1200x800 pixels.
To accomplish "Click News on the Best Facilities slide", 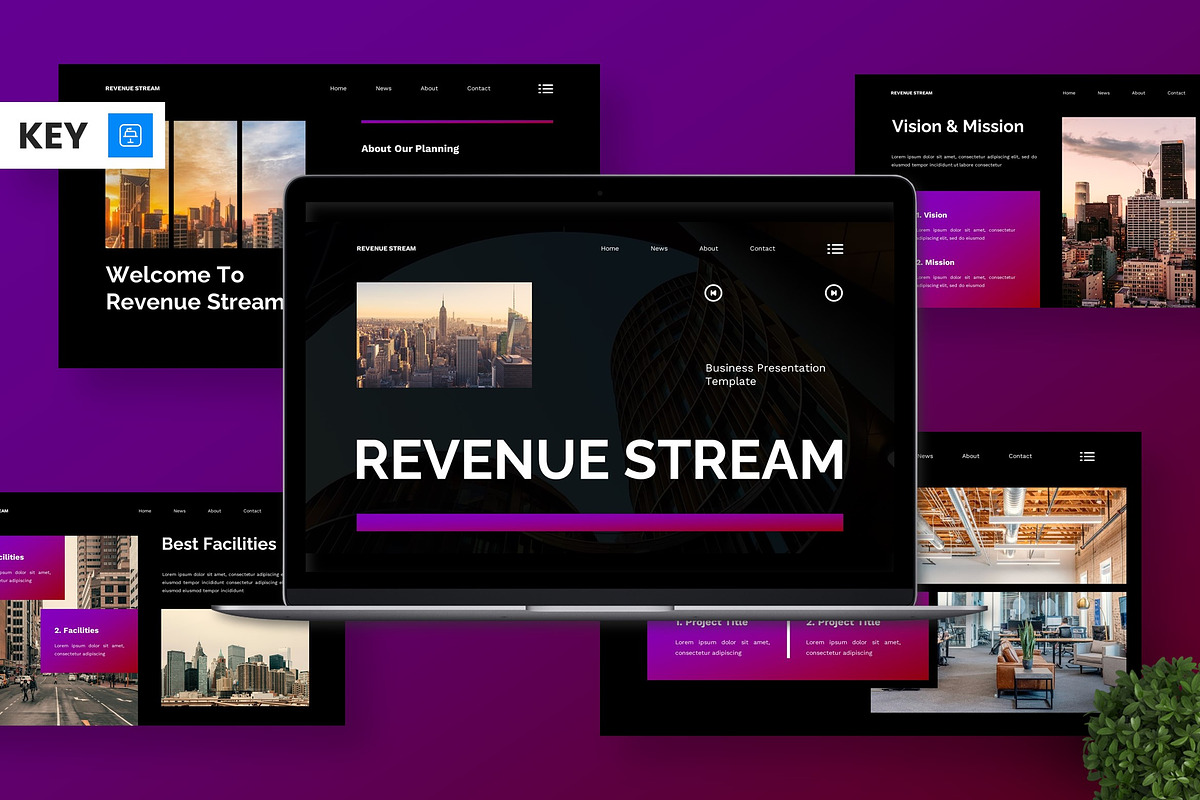I will click(179, 511).
